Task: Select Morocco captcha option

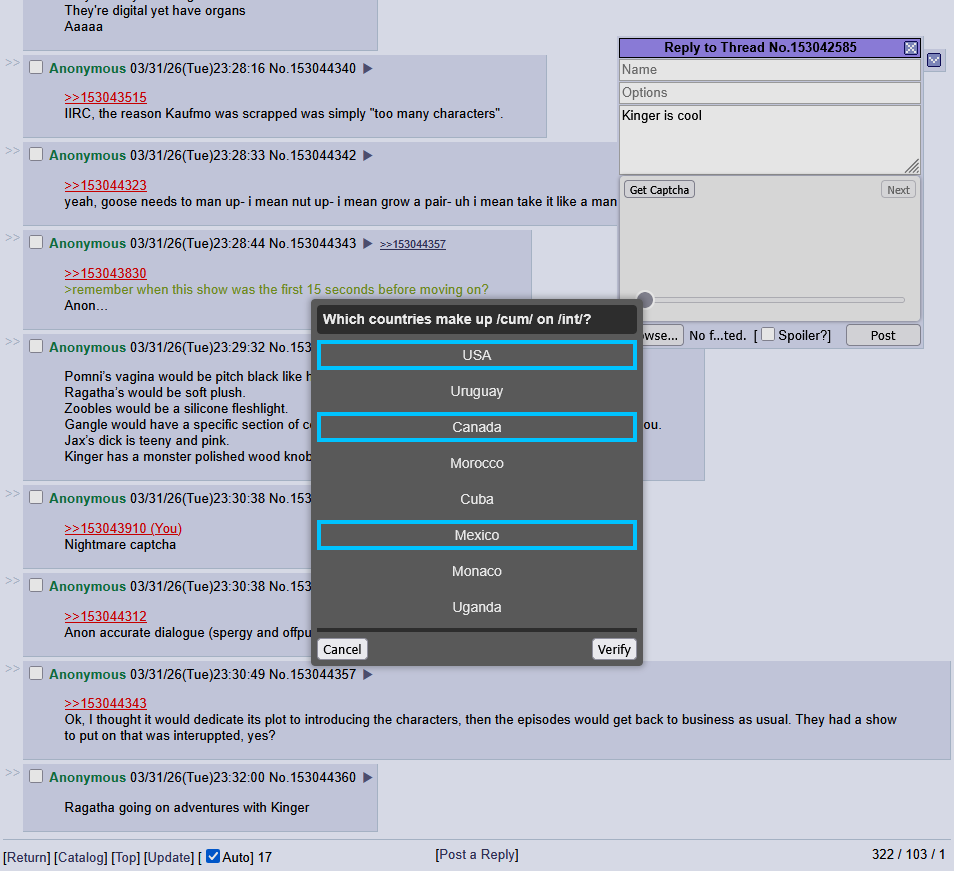Action: coord(476,463)
